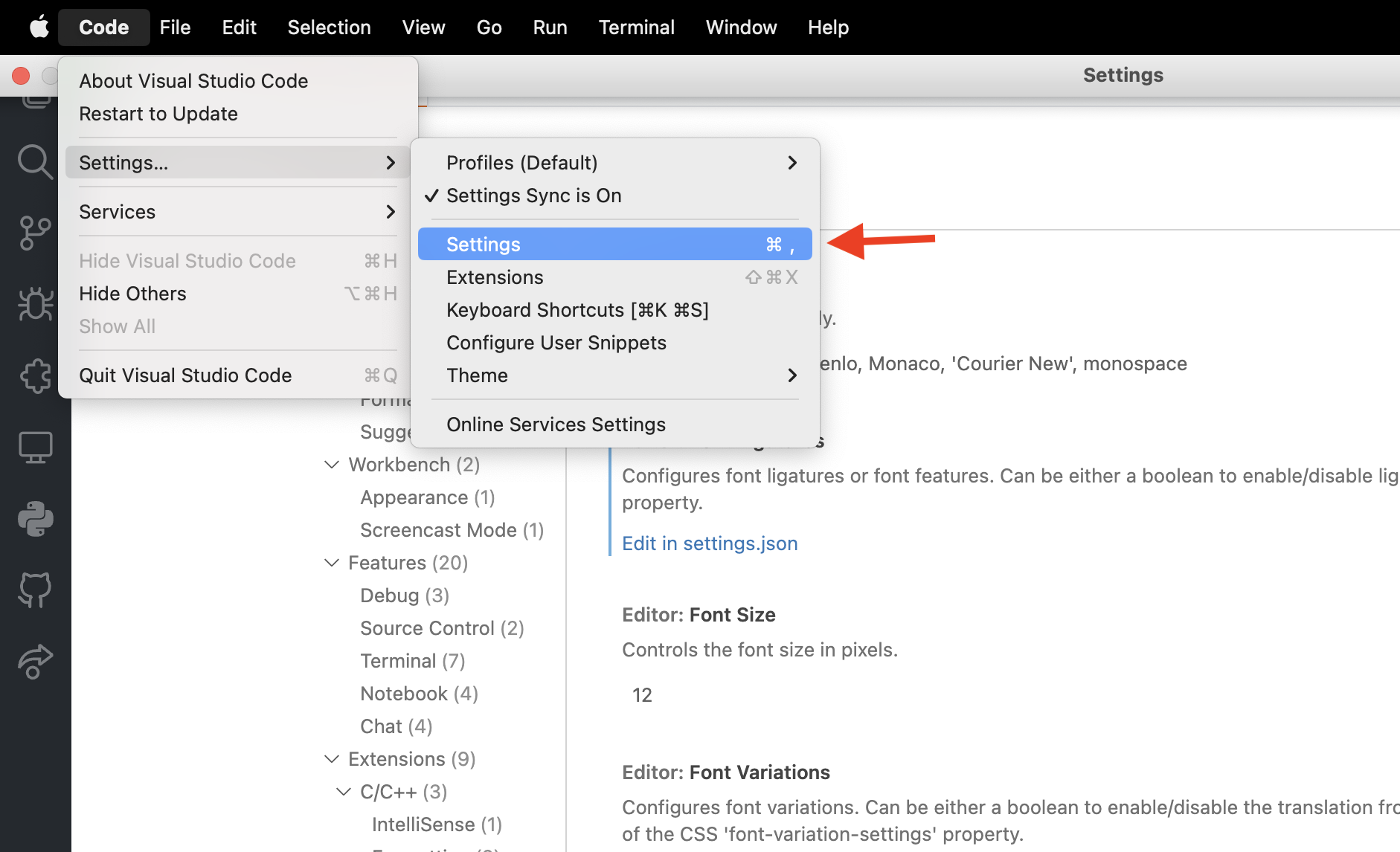Select IntelliSense (1) tree item
The image size is (1400, 852).
(x=437, y=824)
